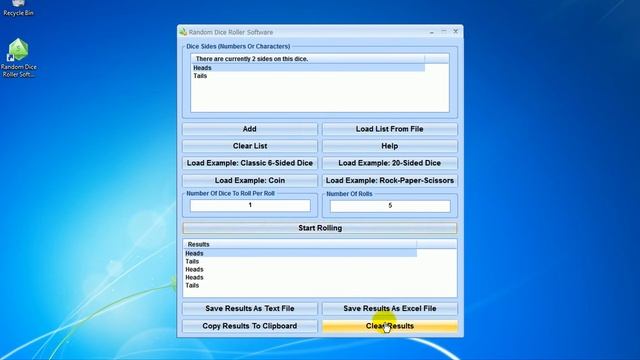Select Tails in the dice sides list
This screenshot has height=360, width=640.
[x=308, y=76]
